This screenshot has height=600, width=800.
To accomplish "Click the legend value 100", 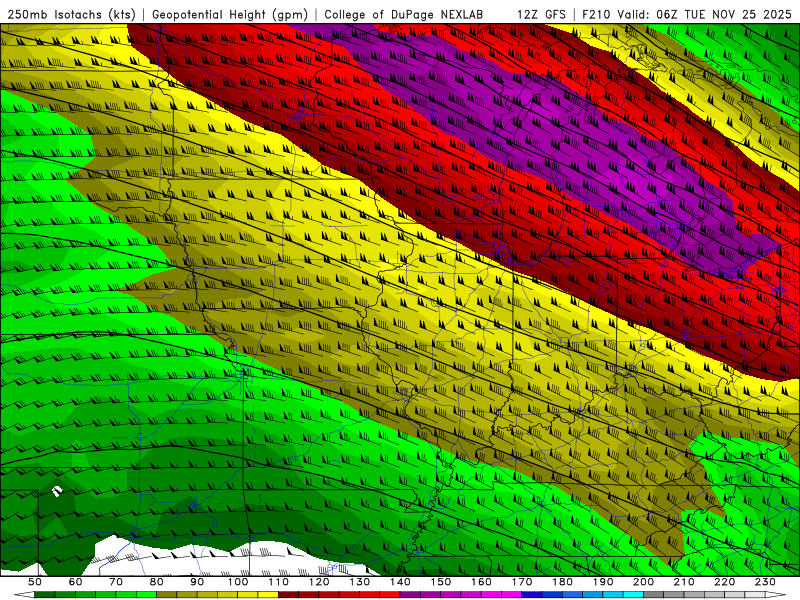I will click(x=238, y=582).
